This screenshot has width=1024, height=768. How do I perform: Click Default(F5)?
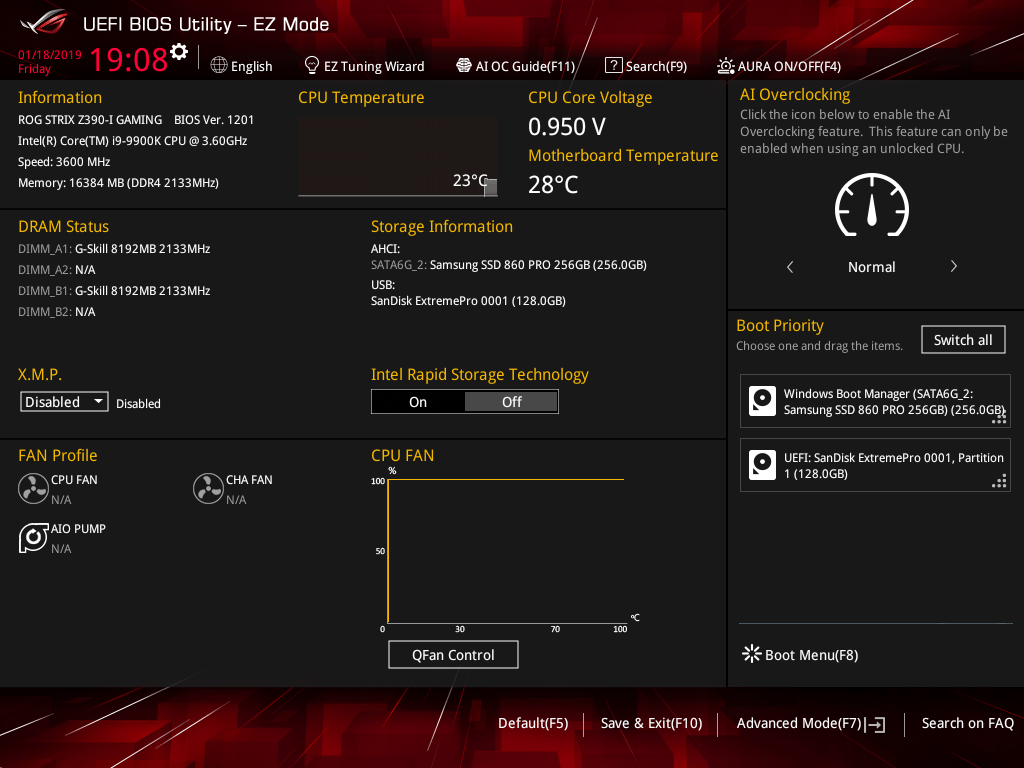point(533,723)
